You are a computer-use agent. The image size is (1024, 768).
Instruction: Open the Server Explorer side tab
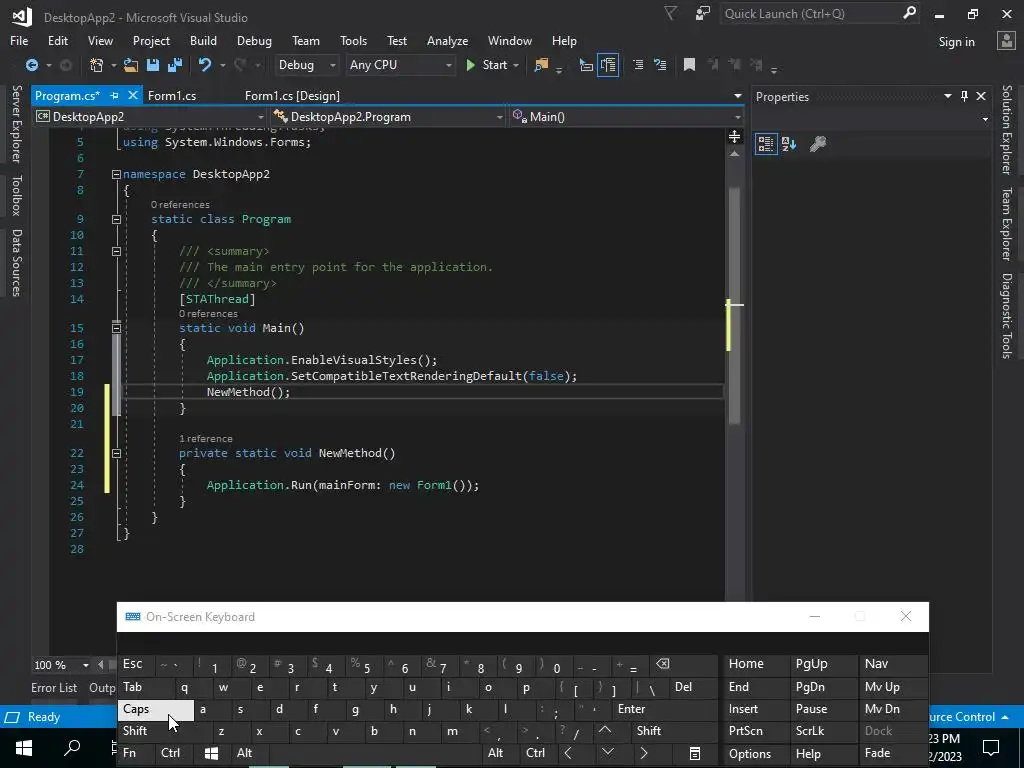coord(16,123)
